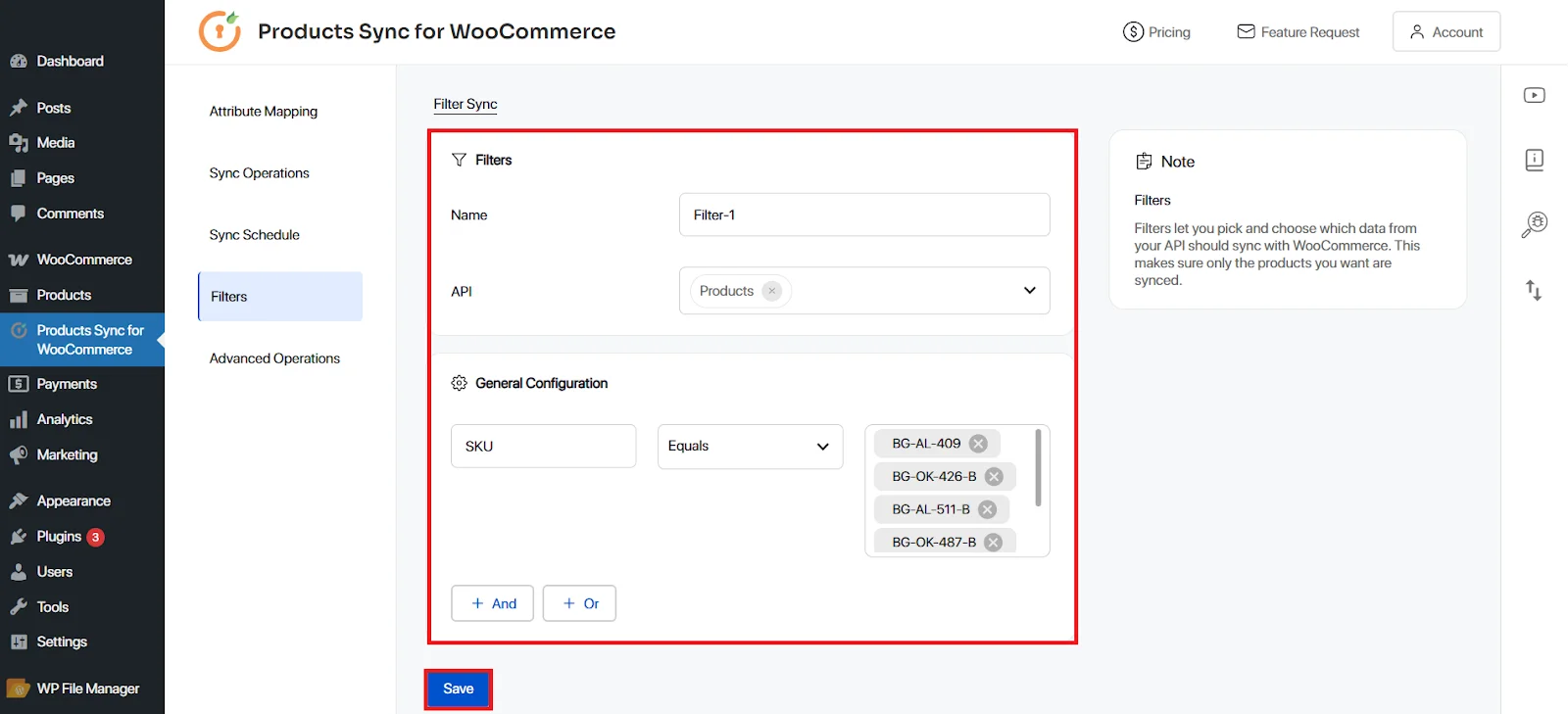Click the Appearance brush icon
1568x714 pixels.
[18, 500]
